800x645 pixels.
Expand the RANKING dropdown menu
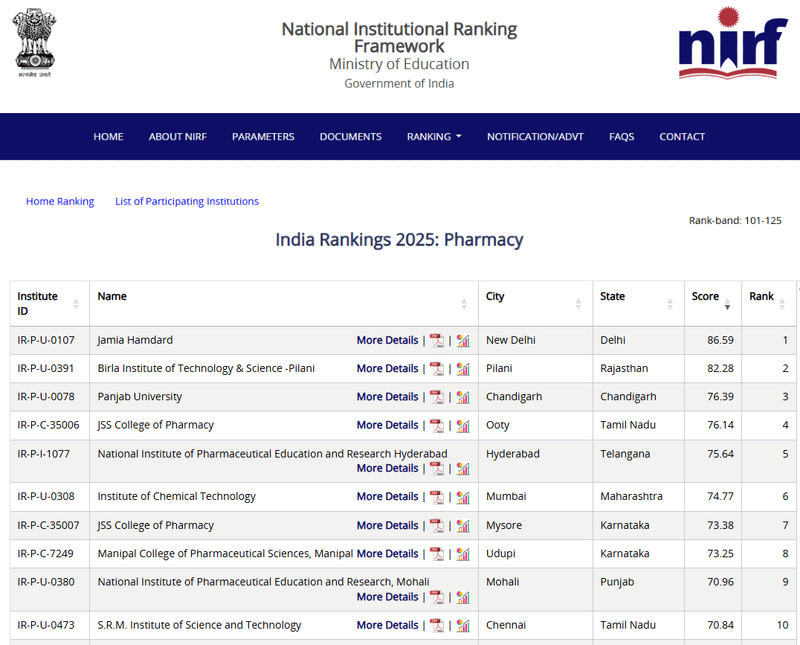tap(434, 137)
